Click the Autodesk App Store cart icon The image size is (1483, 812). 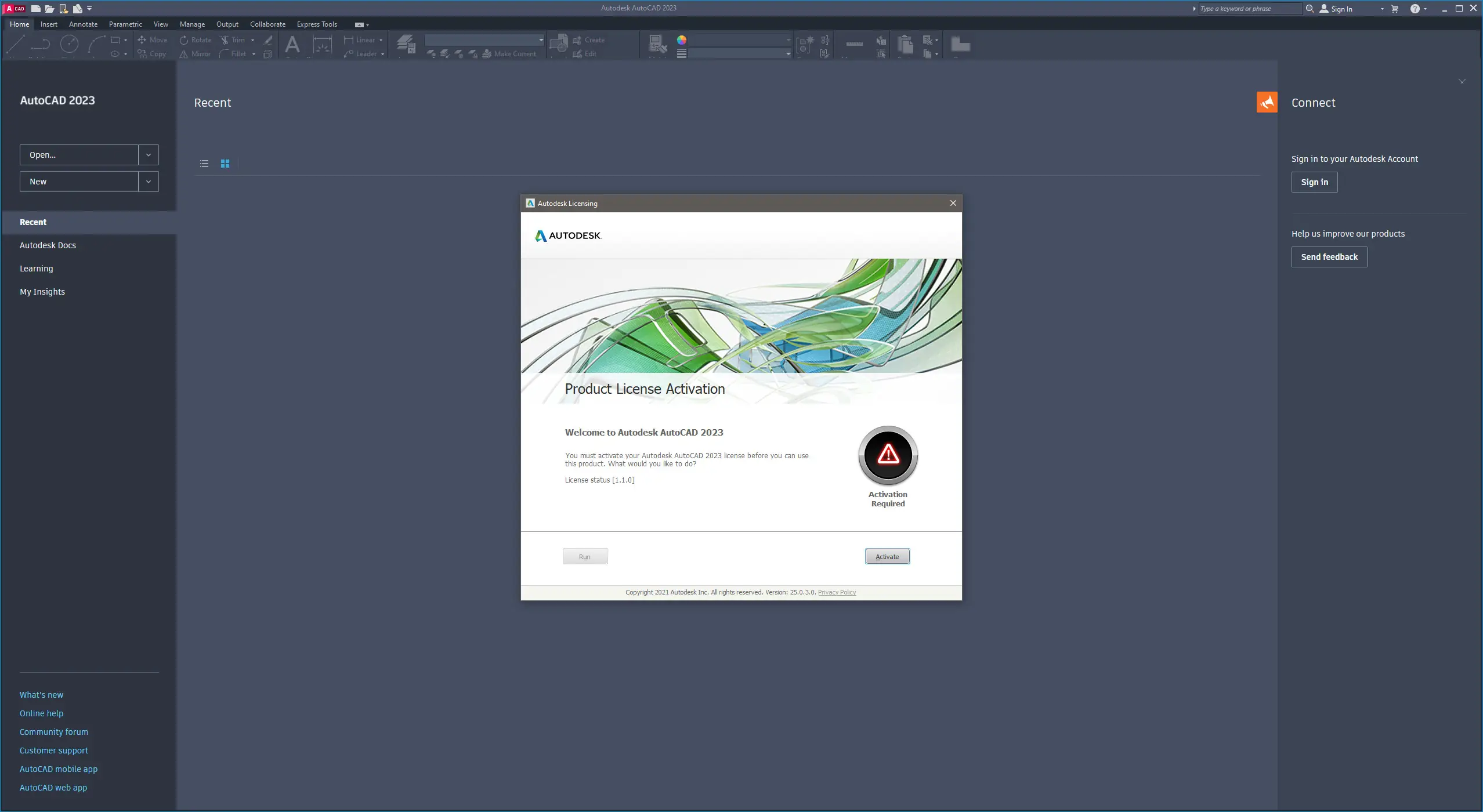(x=1395, y=9)
